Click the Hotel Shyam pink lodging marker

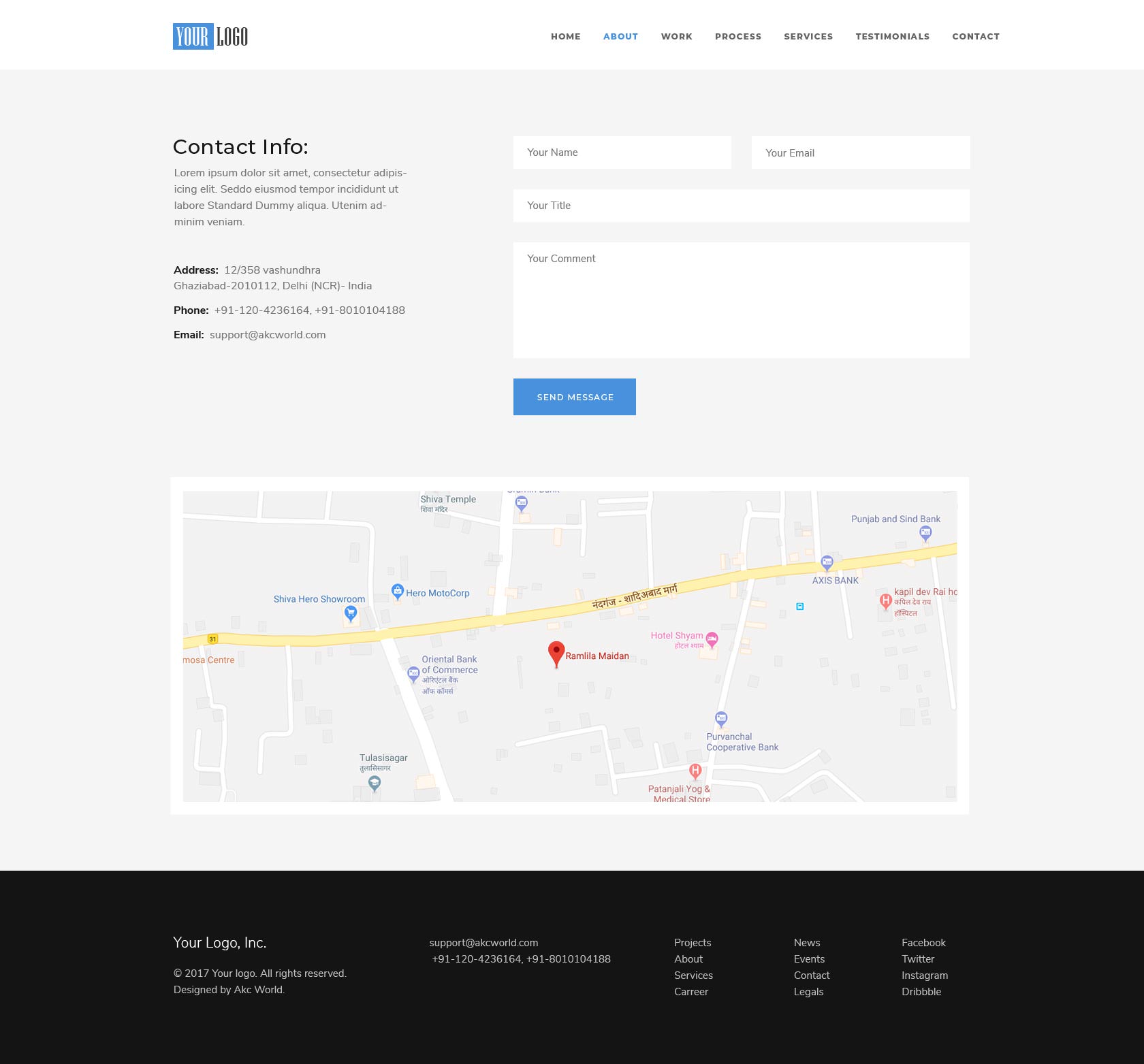712,639
